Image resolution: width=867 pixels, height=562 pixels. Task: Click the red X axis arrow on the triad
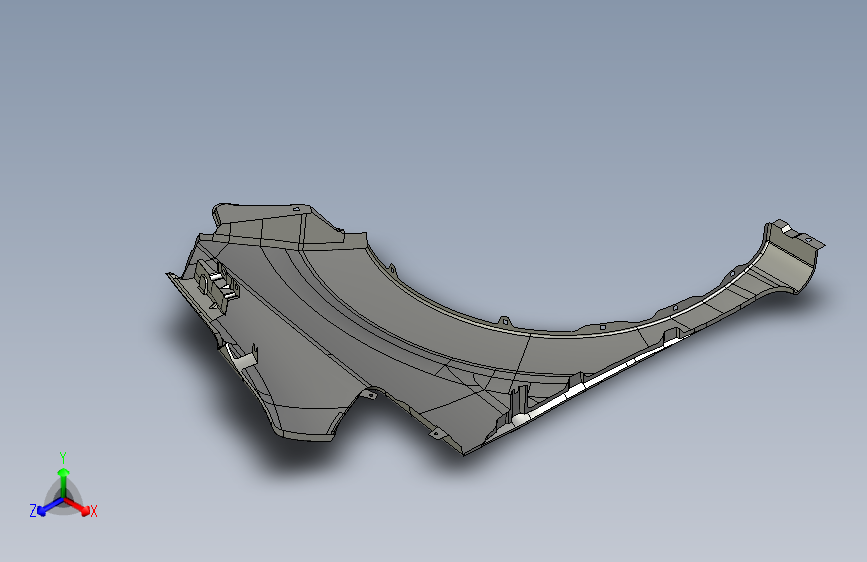pyautogui.click(x=77, y=506)
